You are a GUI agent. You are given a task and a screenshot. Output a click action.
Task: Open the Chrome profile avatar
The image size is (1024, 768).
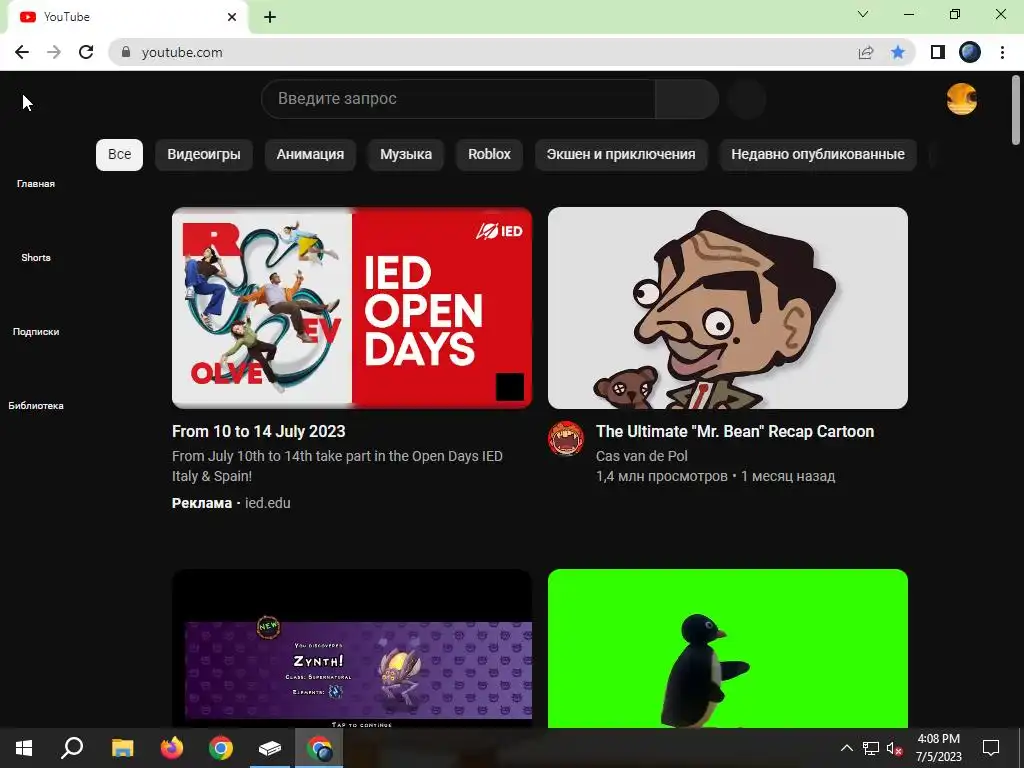970,52
